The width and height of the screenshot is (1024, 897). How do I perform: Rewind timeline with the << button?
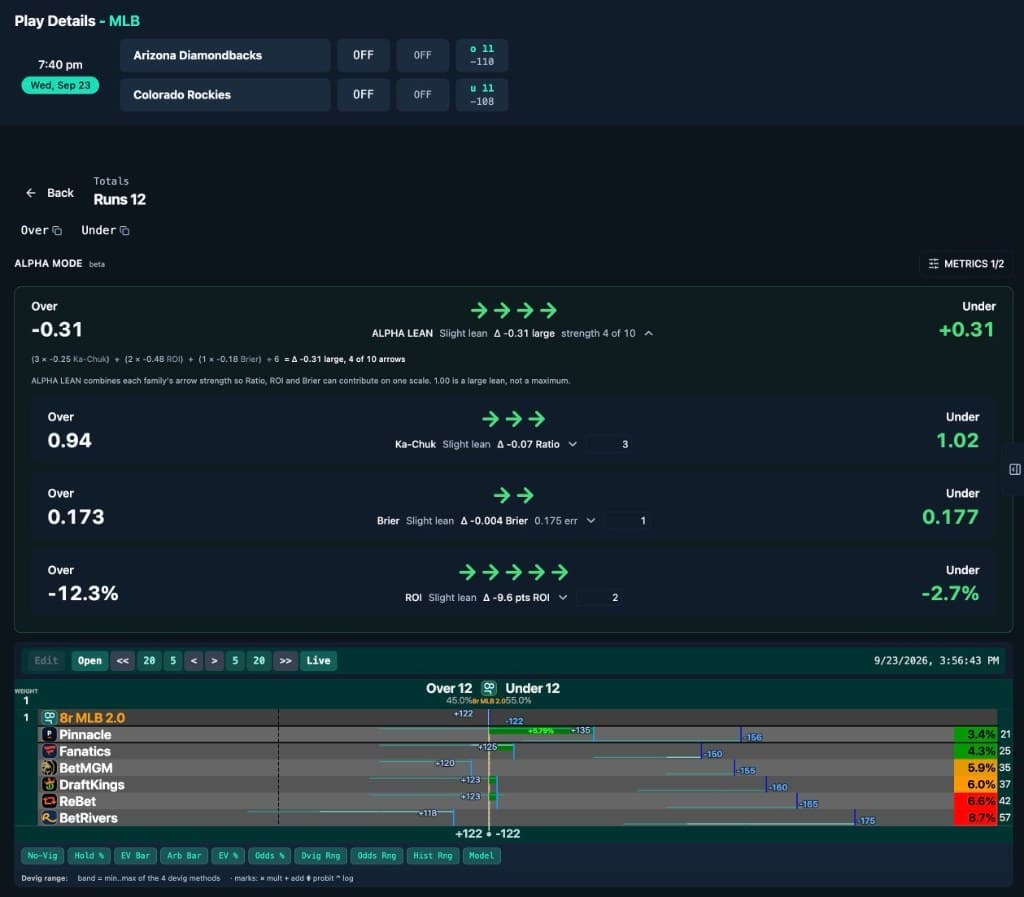[123, 661]
